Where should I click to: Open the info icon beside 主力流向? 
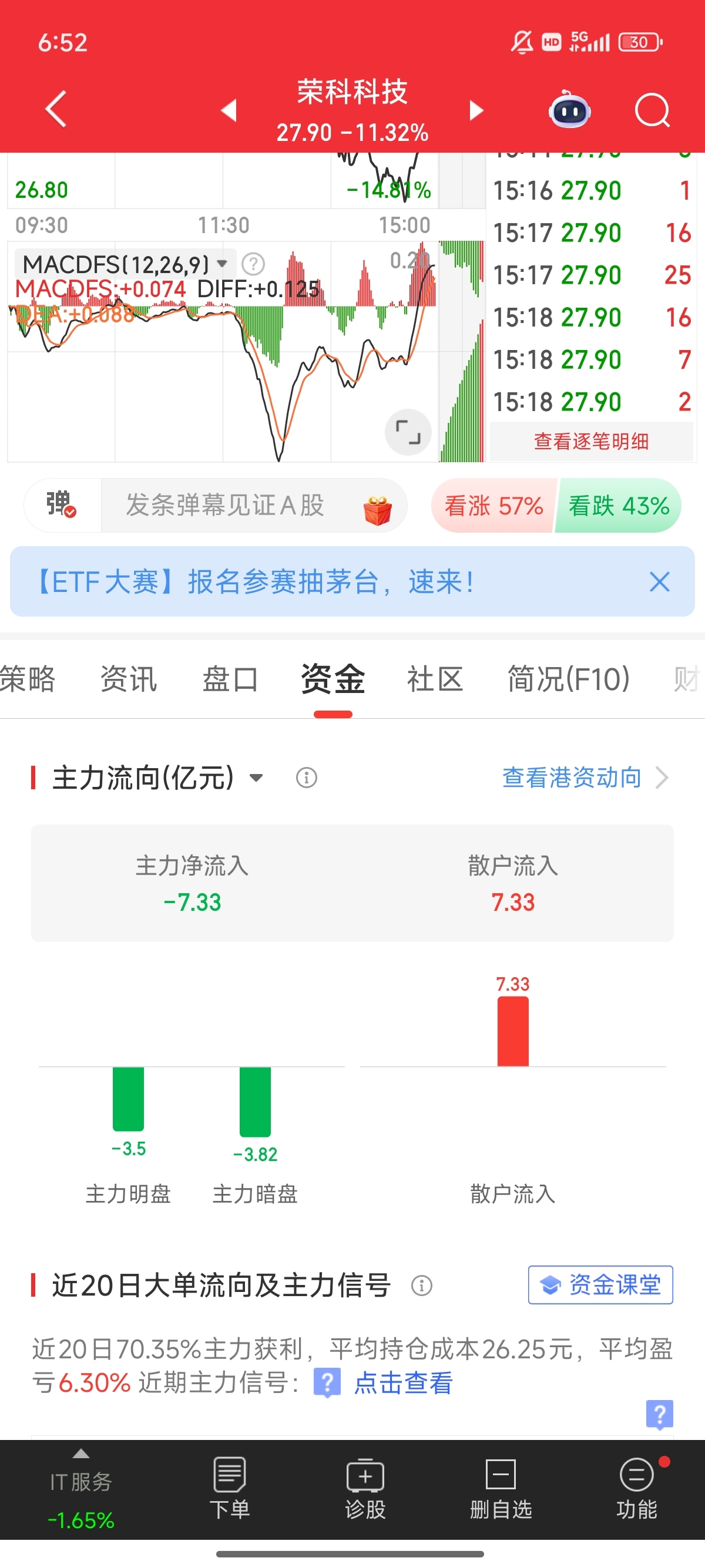click(x=306, y=778)
